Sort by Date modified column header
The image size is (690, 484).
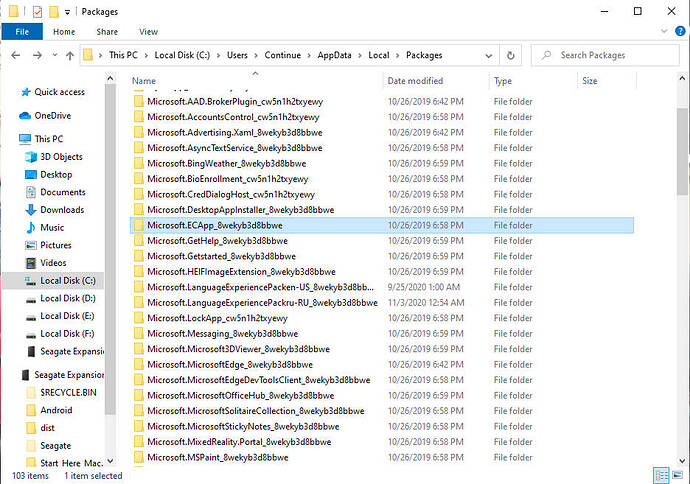point(415,81)
